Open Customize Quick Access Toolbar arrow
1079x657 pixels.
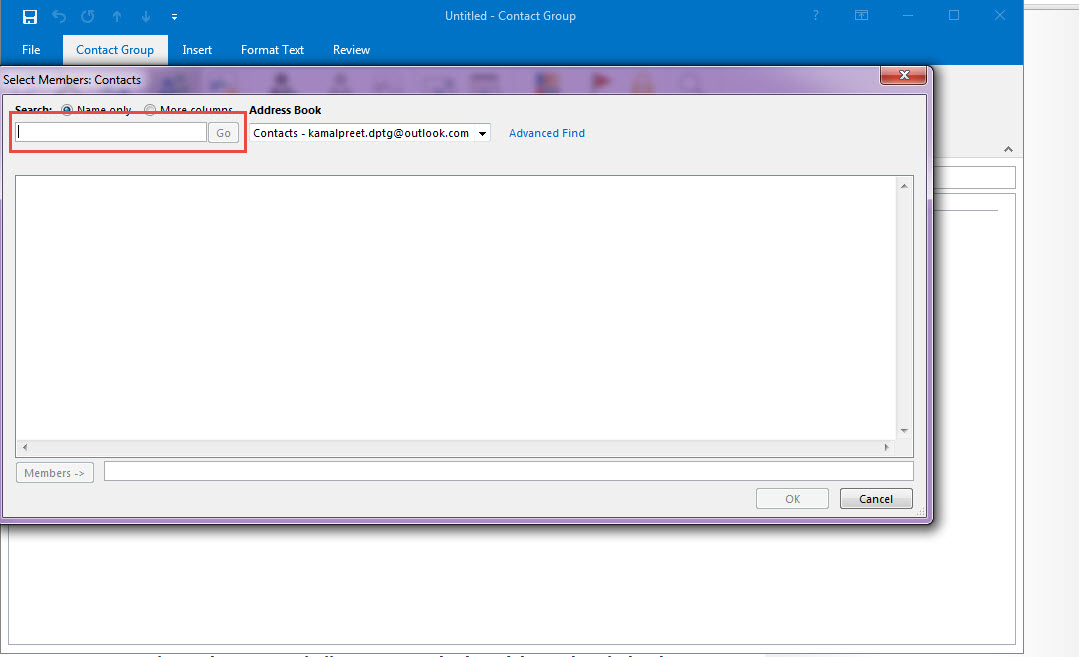[x=174, y=17]
